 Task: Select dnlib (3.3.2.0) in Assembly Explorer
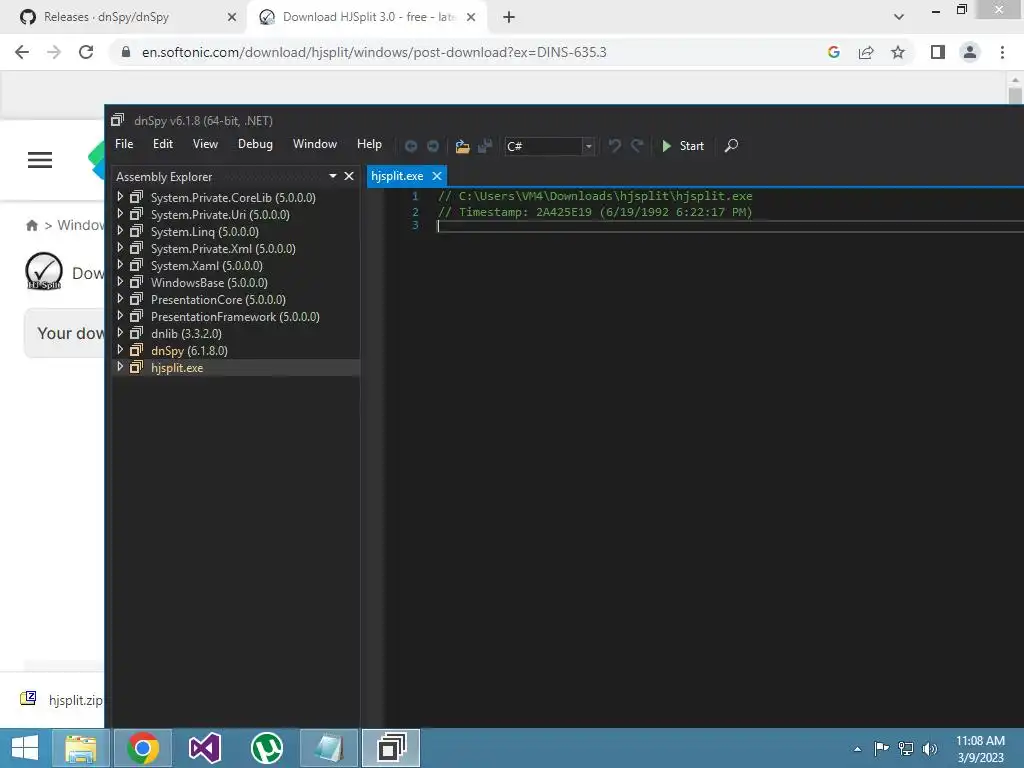[186, 333]
